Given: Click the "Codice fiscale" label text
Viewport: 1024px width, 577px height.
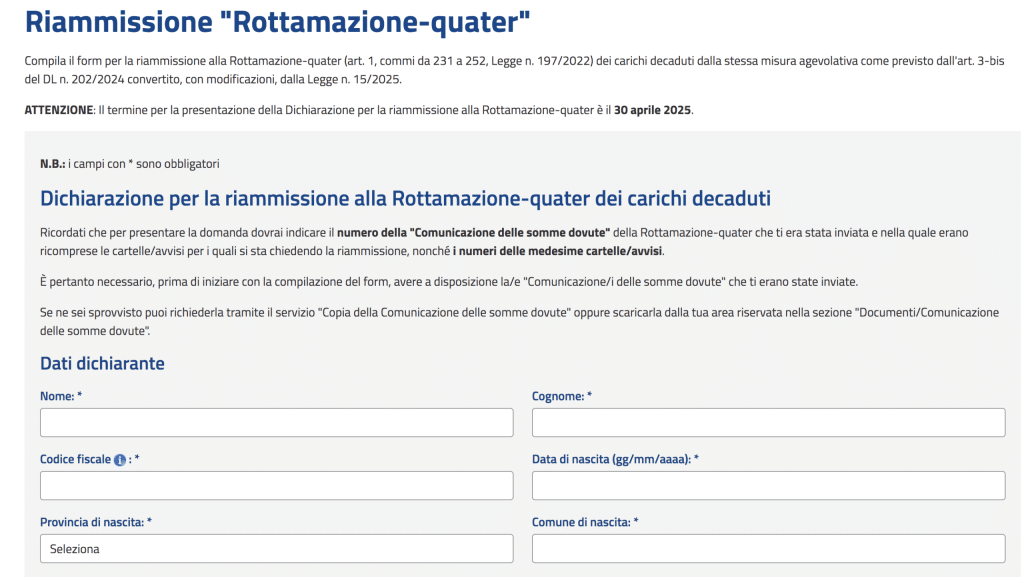Looking at the screenshot, I should (x=75, y=460).
